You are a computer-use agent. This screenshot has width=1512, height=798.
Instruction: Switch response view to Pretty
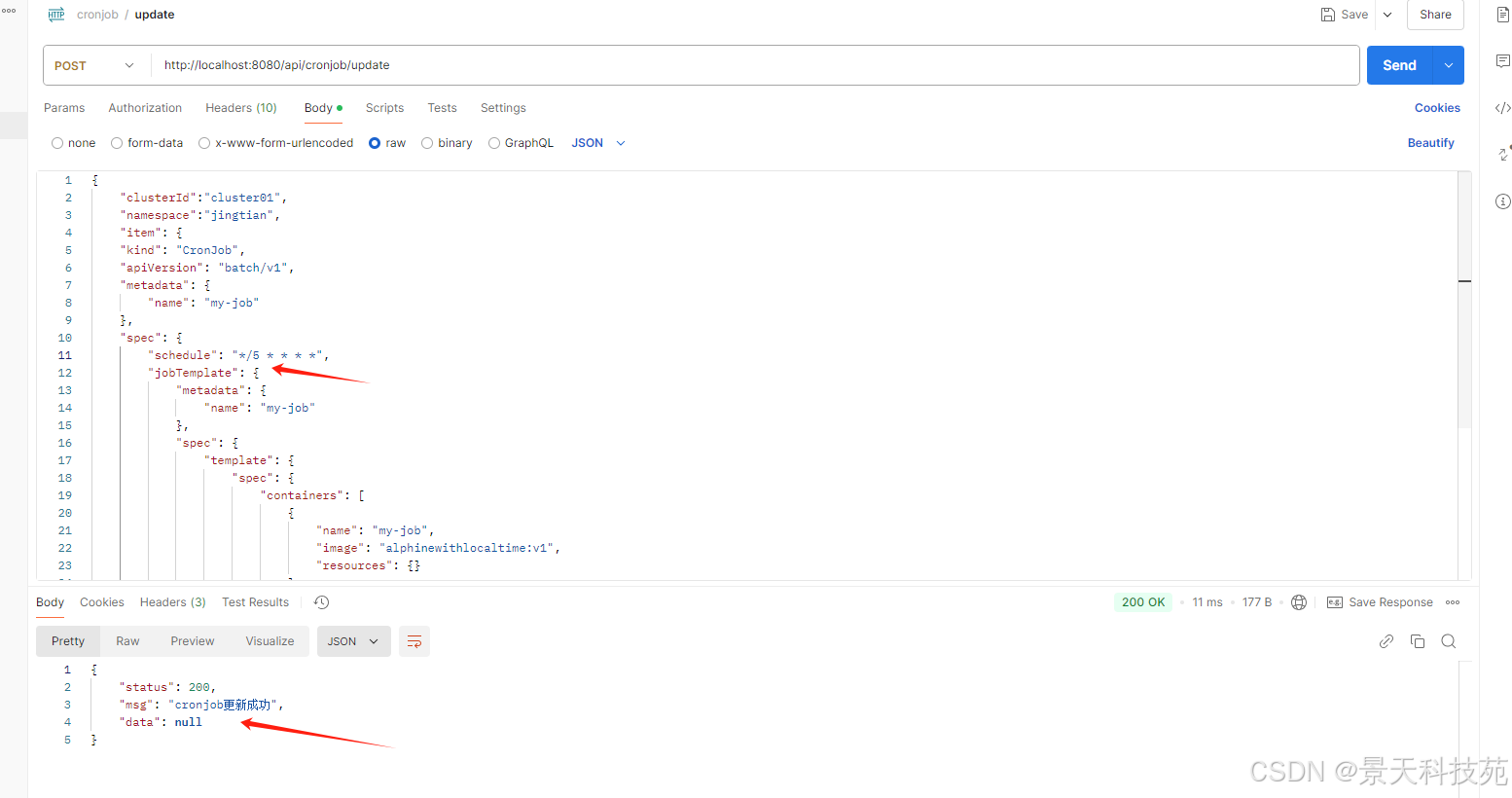(68, 641)
